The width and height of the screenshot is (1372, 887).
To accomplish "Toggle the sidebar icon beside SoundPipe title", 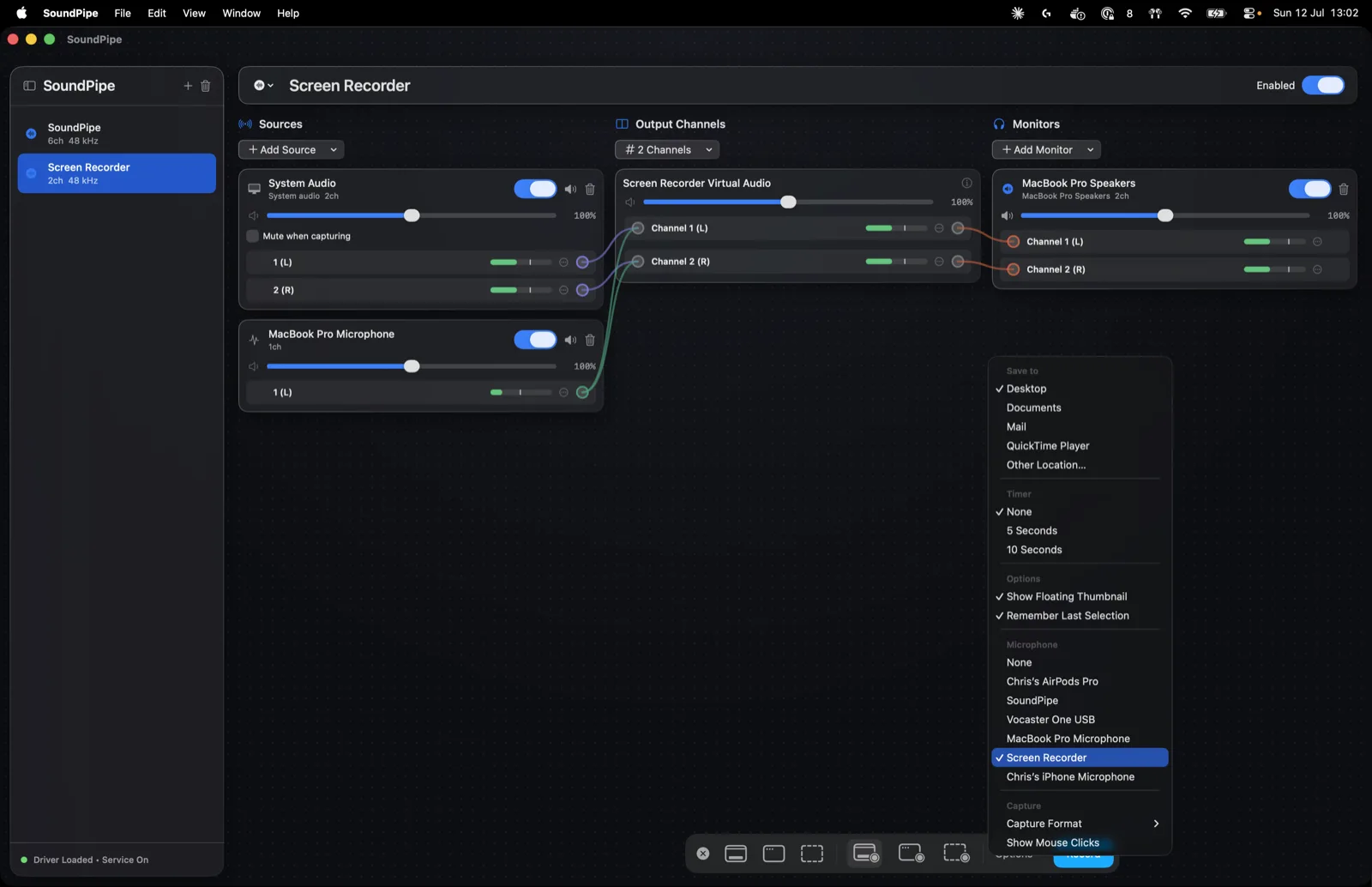I will [29, 86].
